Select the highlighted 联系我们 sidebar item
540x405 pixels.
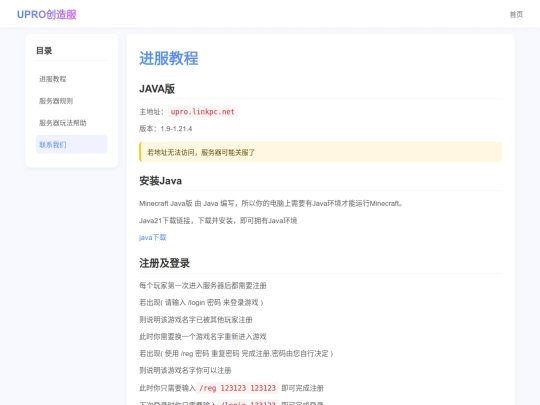(72, 145)
